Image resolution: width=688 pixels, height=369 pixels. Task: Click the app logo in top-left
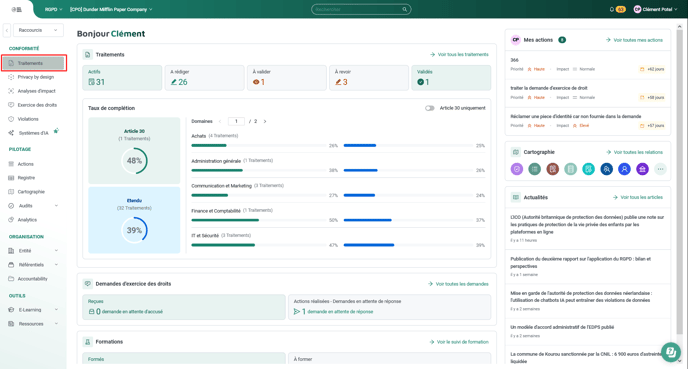point(16,9)
